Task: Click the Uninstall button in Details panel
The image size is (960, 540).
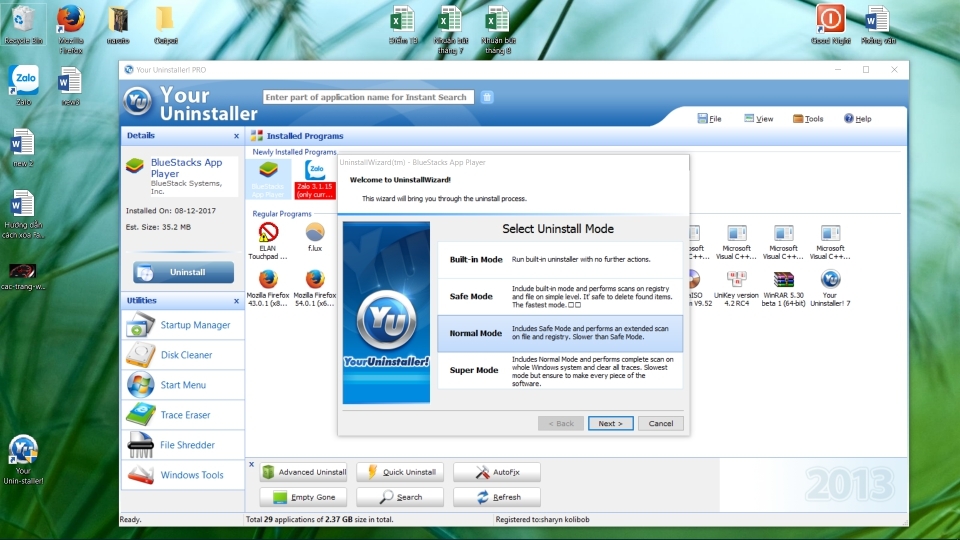Action: [183, 272]
